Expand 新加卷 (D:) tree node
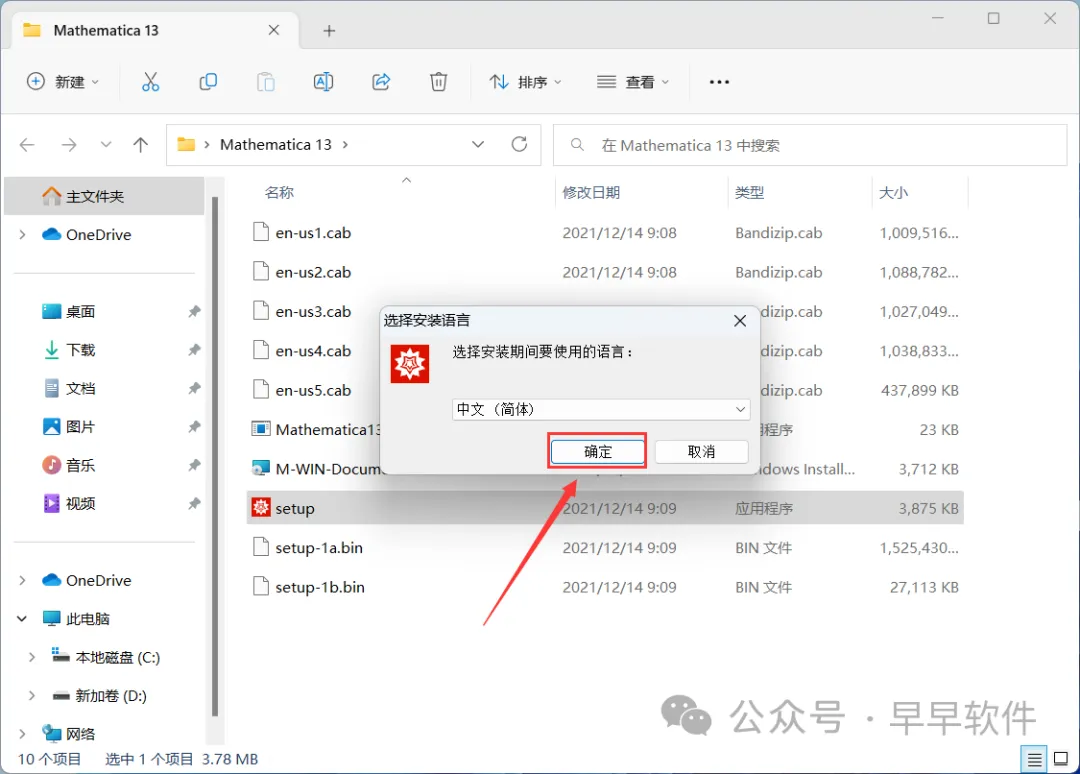The height and width of the screenshot is (774, 1080). pyautogui.click(x=32, y=695)
